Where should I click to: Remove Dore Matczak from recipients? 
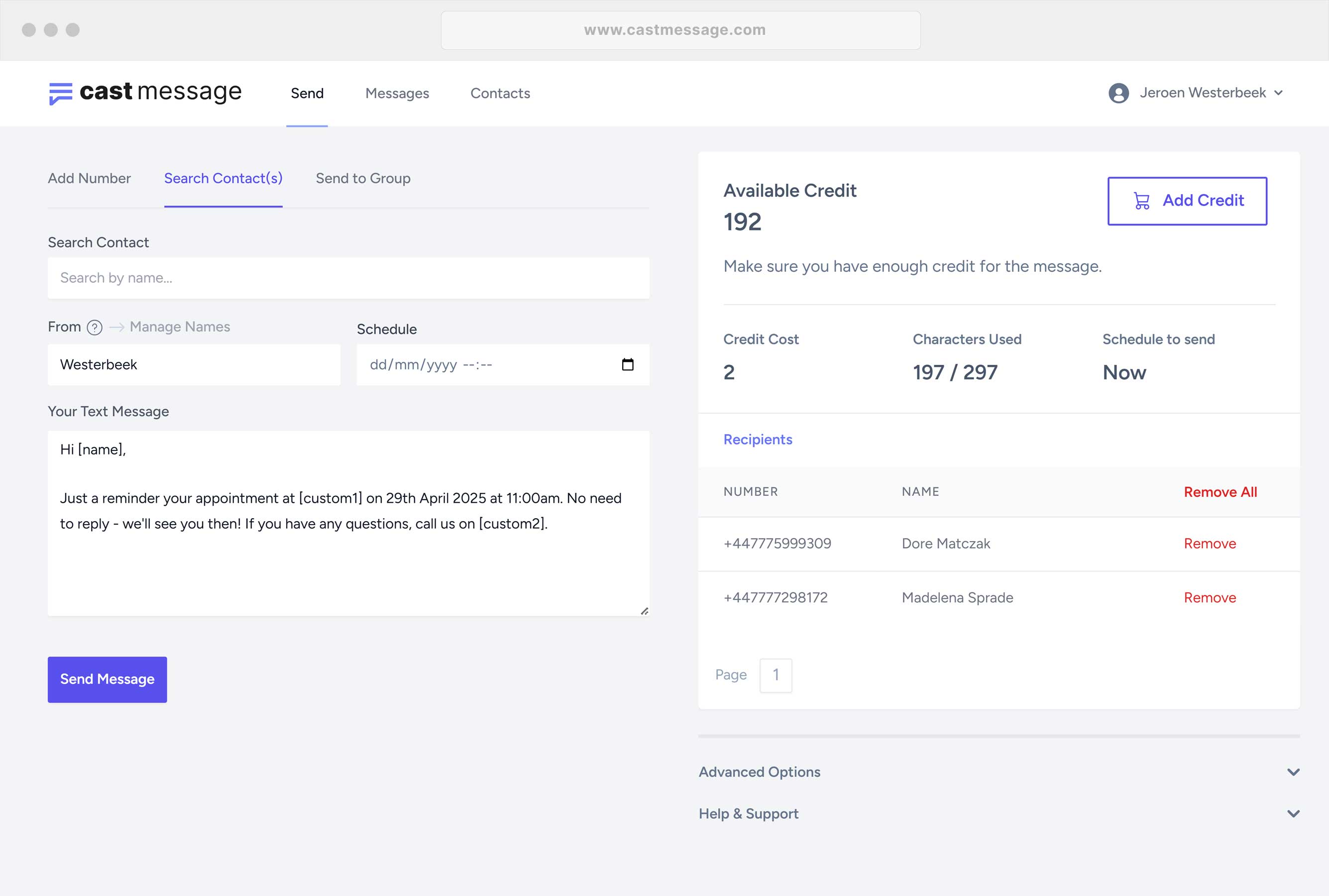coord(1210,544)
